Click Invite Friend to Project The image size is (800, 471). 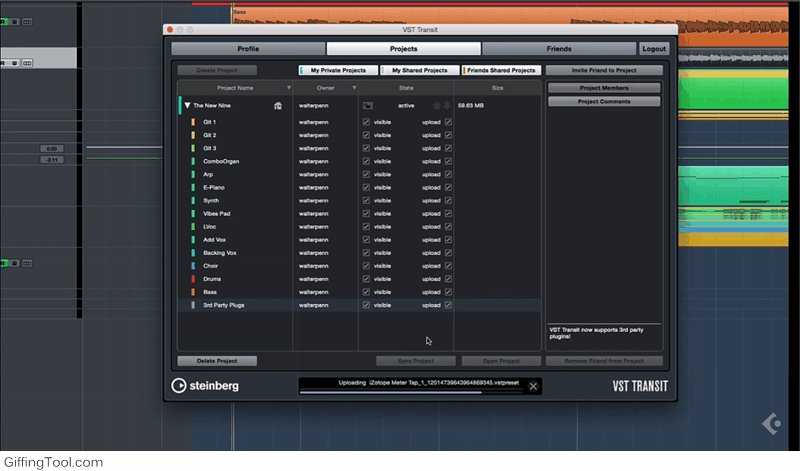point(604,70)
